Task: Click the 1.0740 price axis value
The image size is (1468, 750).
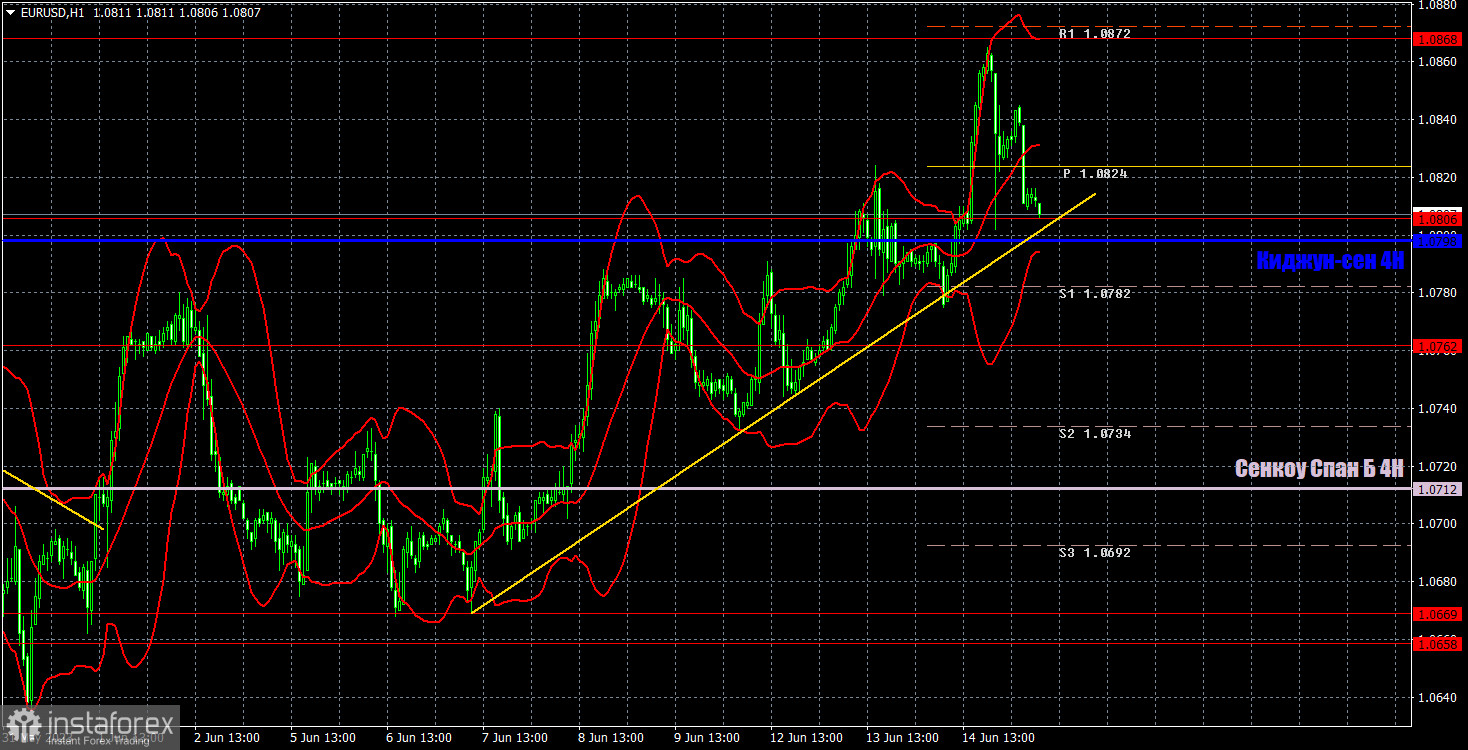Action: tap(1438, 409)
